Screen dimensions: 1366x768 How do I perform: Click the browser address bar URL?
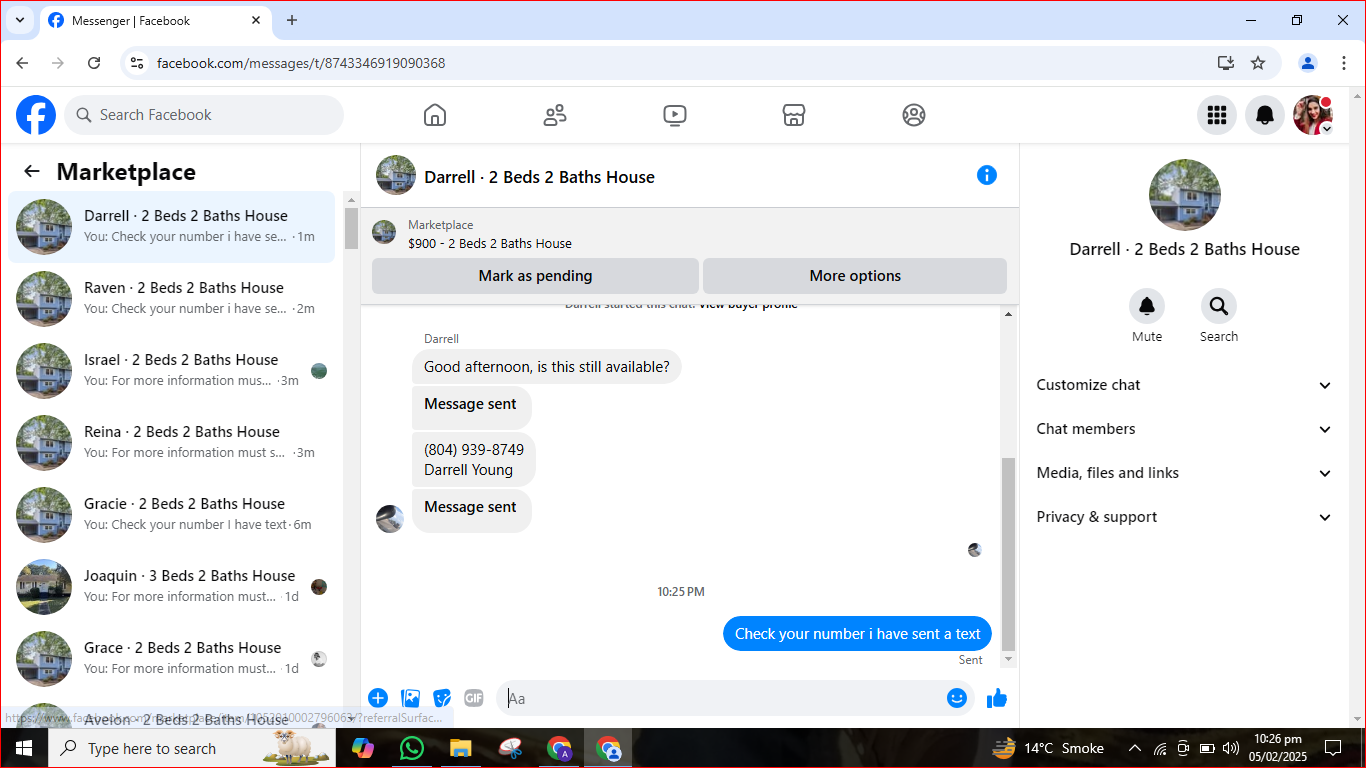(301, 63)
